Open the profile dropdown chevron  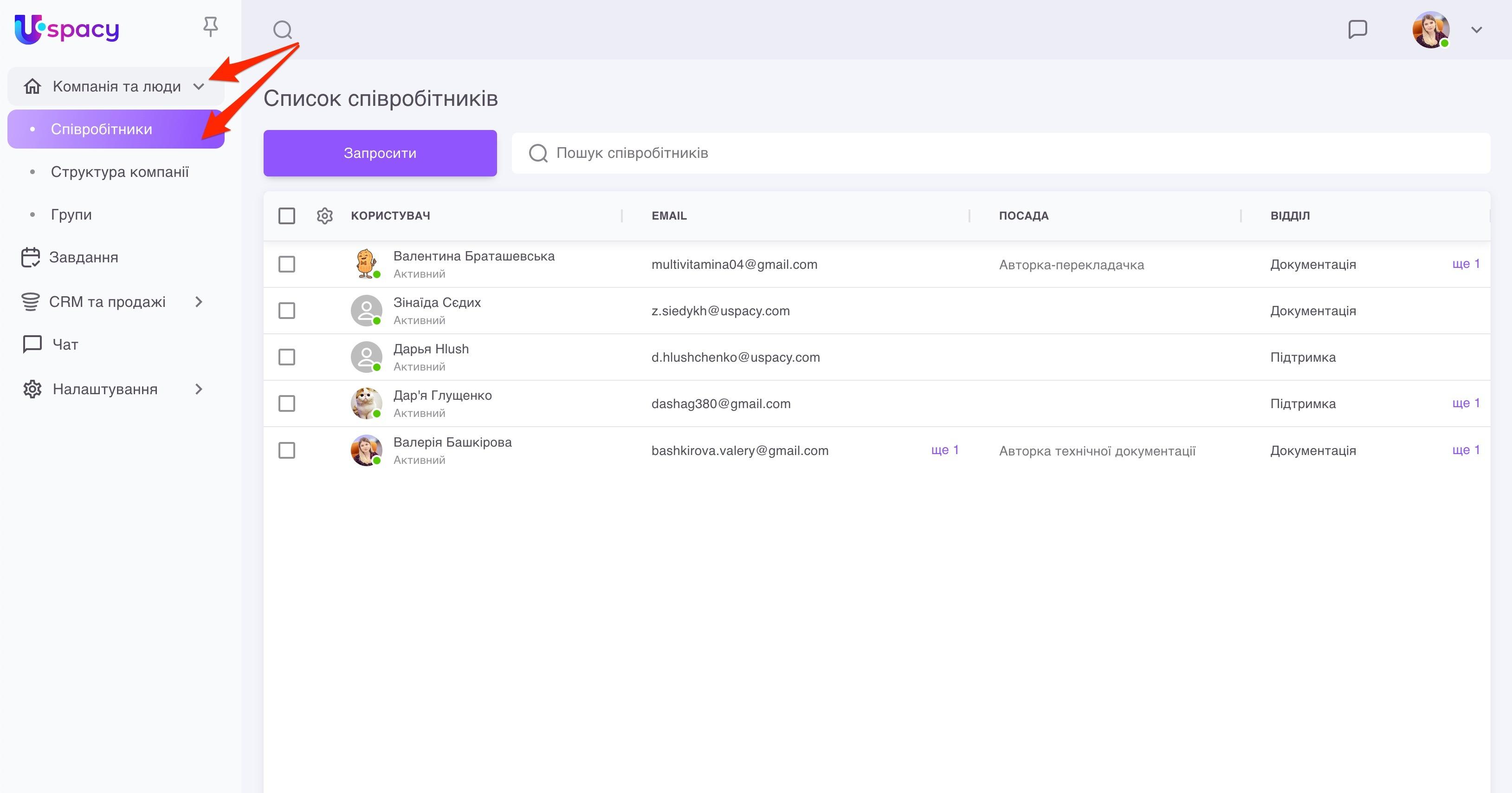click(x=1476, y=29)
